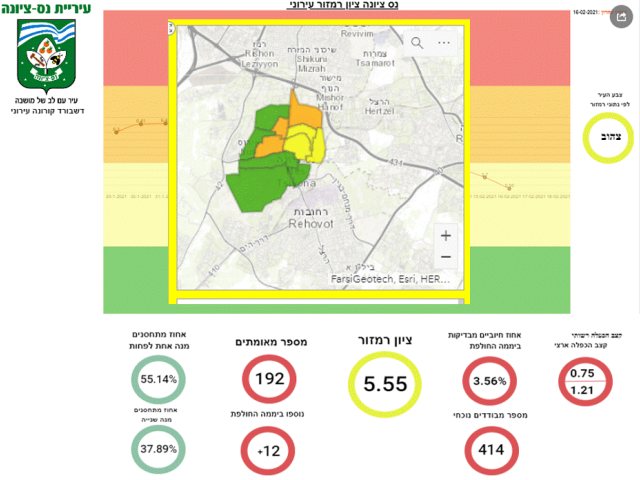Click the 192 confirmed cases indicator
Viewport: 640px width, 480px height.
click(269, 379)
